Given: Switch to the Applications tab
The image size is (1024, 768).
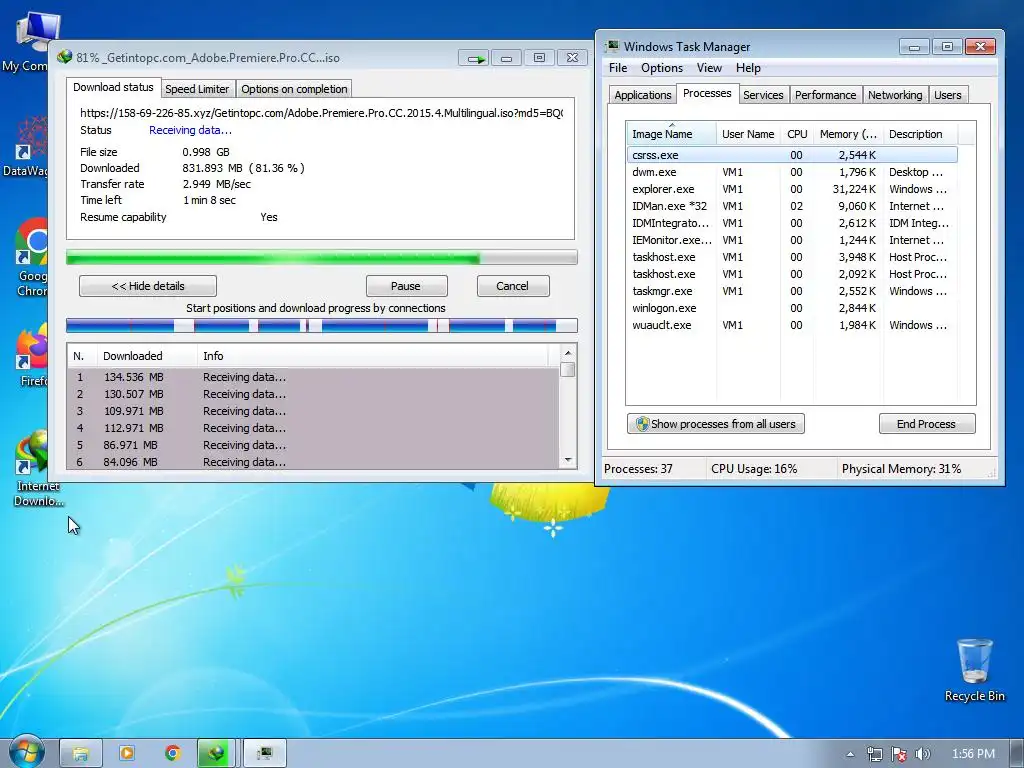Looking at the screenshot, I should click(x=643, y=95).
